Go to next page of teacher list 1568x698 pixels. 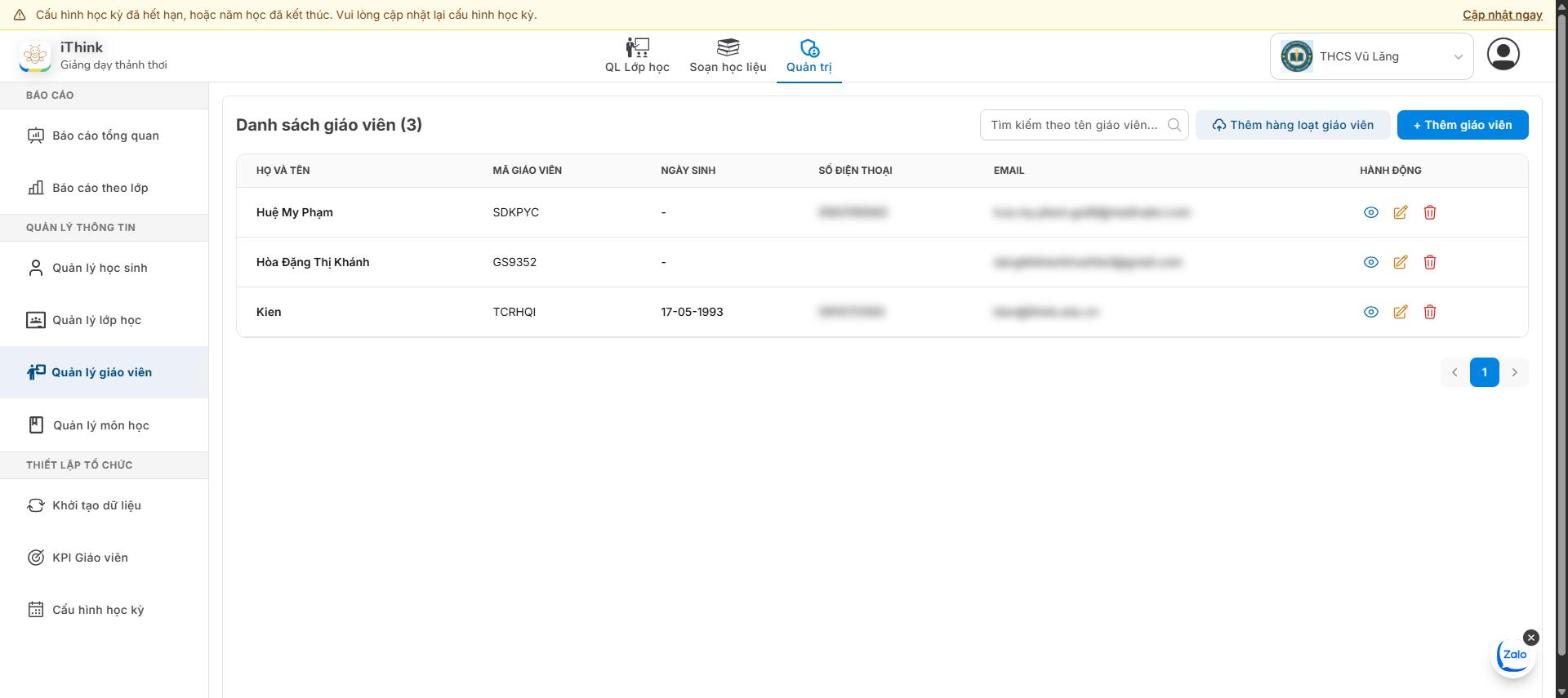tap(1514, 372)
